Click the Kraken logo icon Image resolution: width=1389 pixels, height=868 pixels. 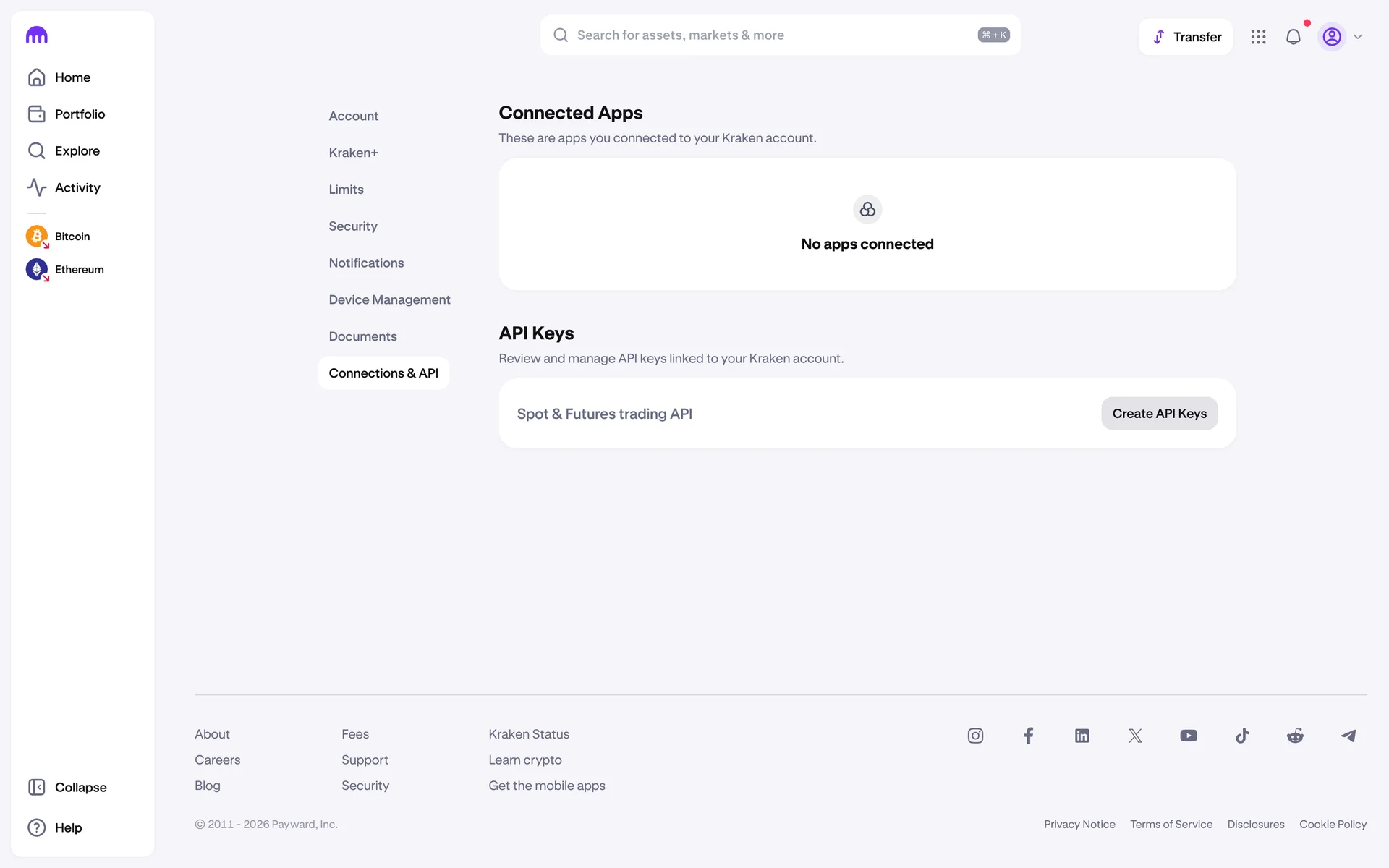point(37,35)
